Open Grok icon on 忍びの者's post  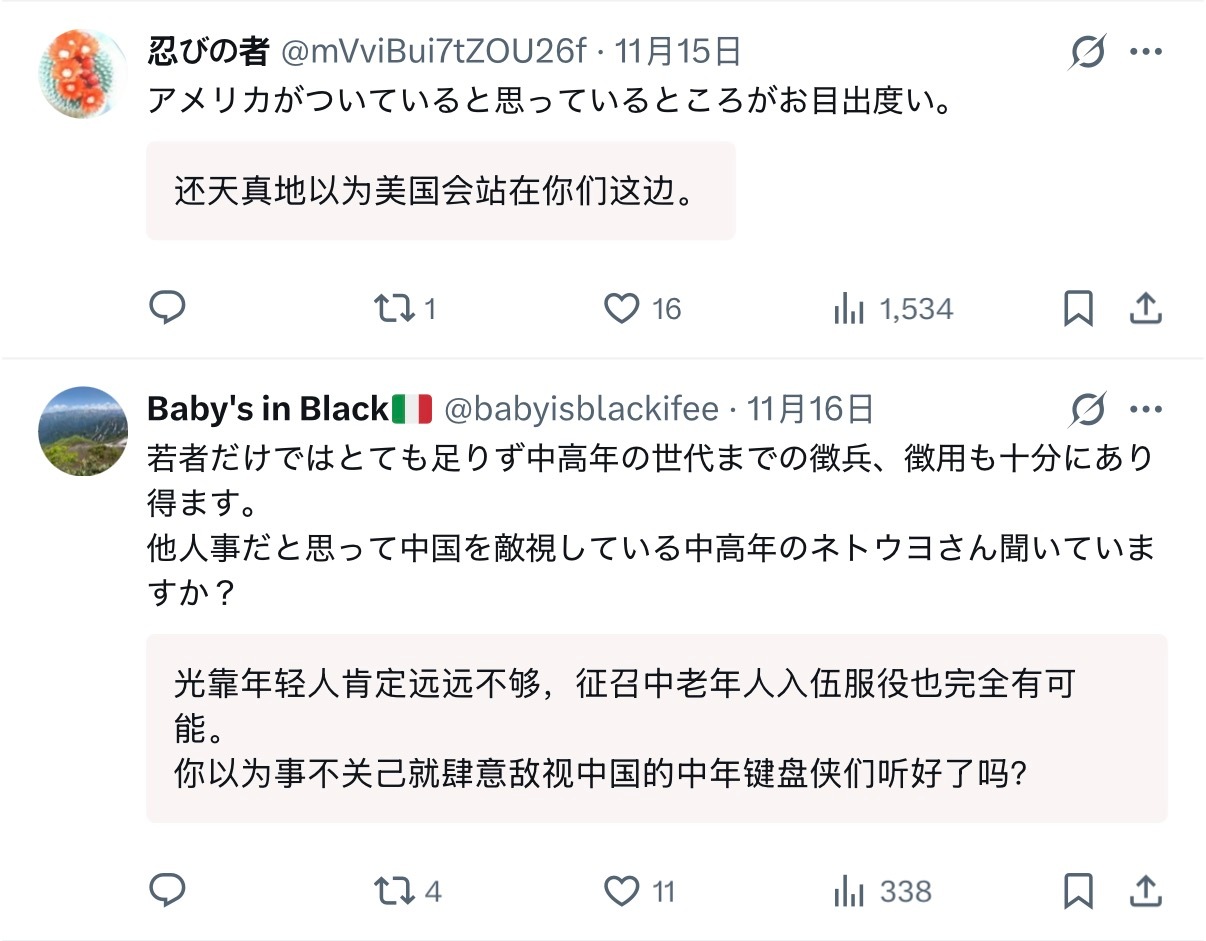coord(1087,51)
